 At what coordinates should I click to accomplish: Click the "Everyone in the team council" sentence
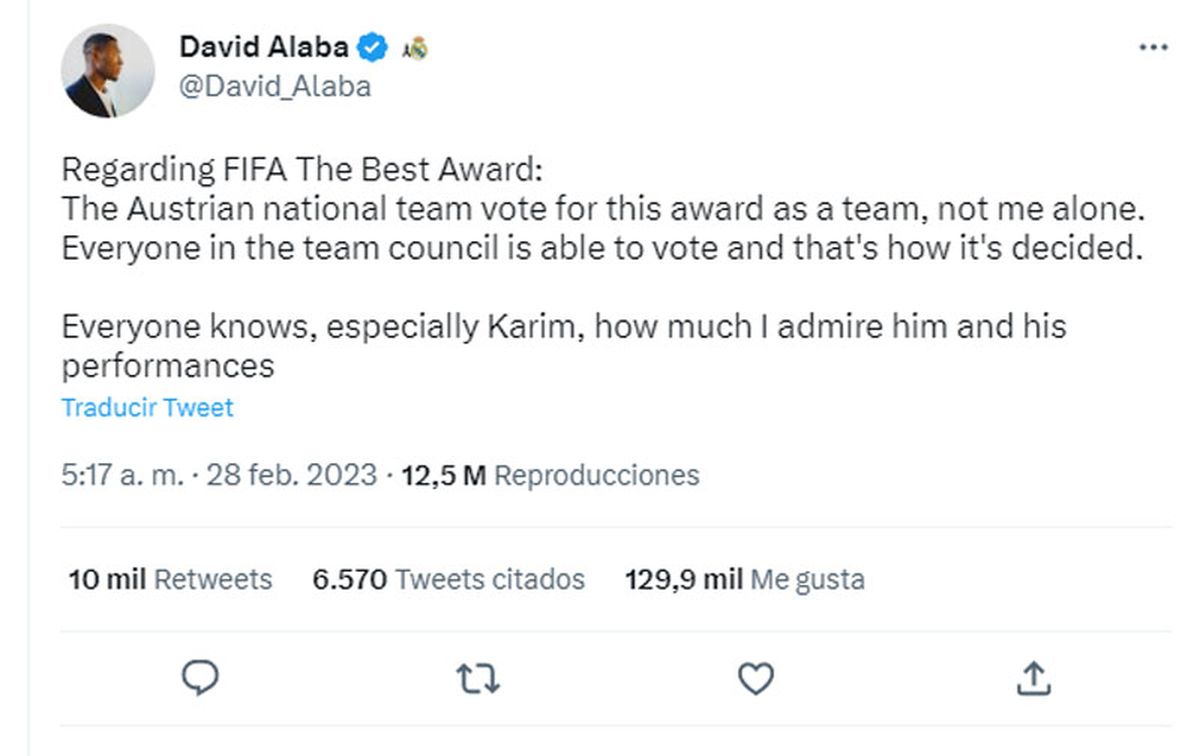point(601,248)
